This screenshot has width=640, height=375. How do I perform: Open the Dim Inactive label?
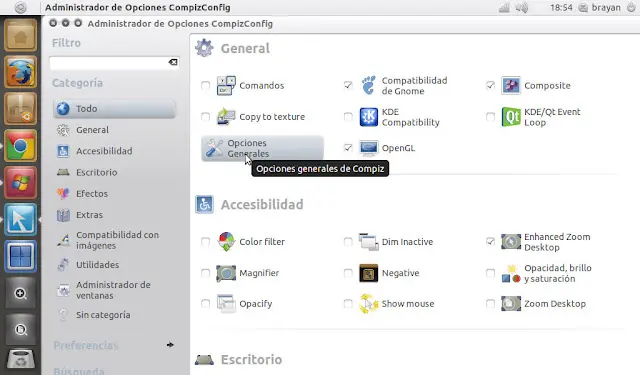coord(407,242)
